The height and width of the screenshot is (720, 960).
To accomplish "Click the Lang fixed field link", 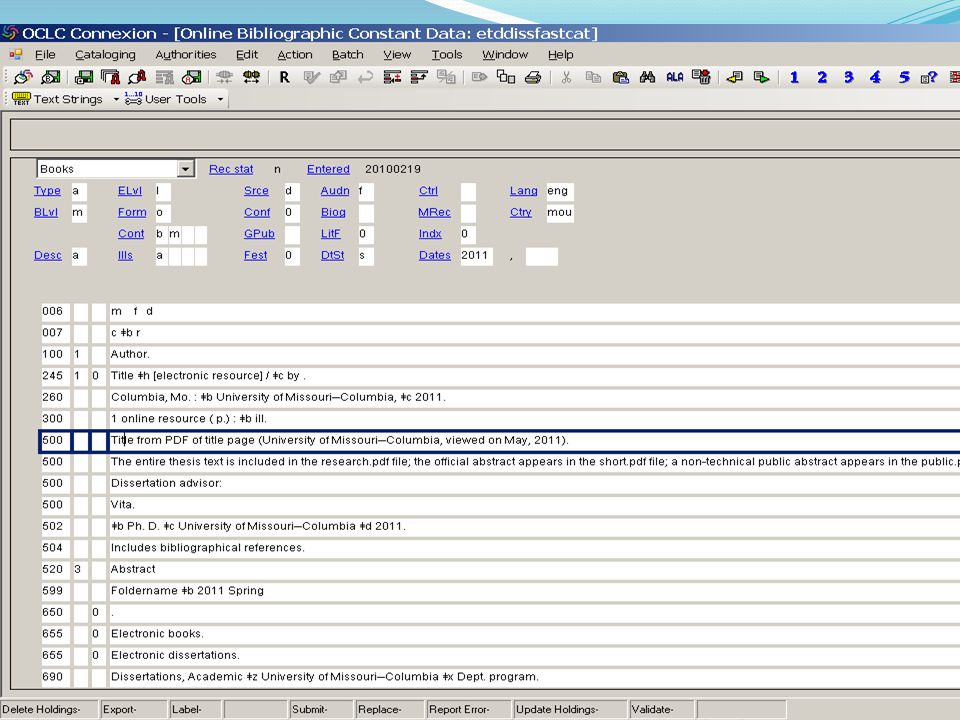I will [523, 190].
